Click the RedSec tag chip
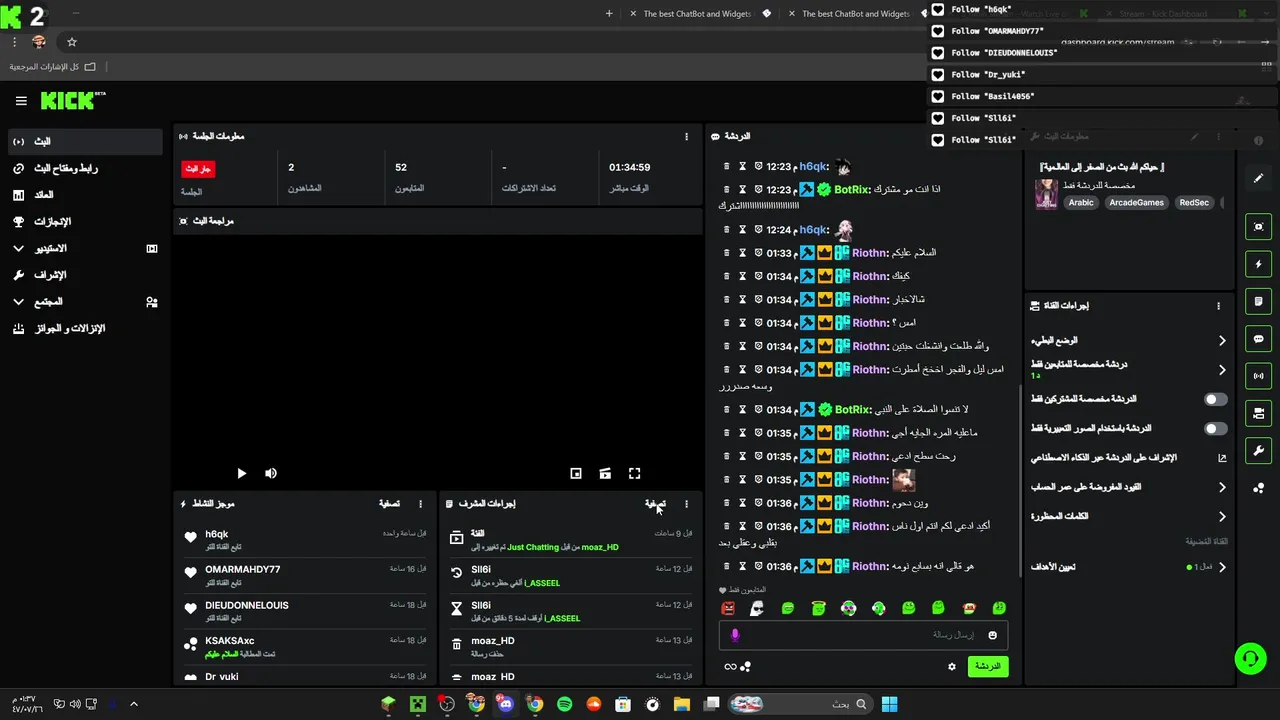Viewport: 1280px width, 720px height. [1194, 202]
